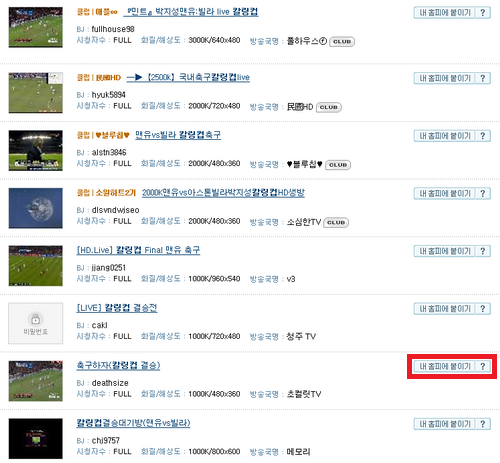The width and height of the screenshot is (500, 463).
Task: Click 내 홈피에 붙이기 for jiang0251's broadcast
Action: 444,251
